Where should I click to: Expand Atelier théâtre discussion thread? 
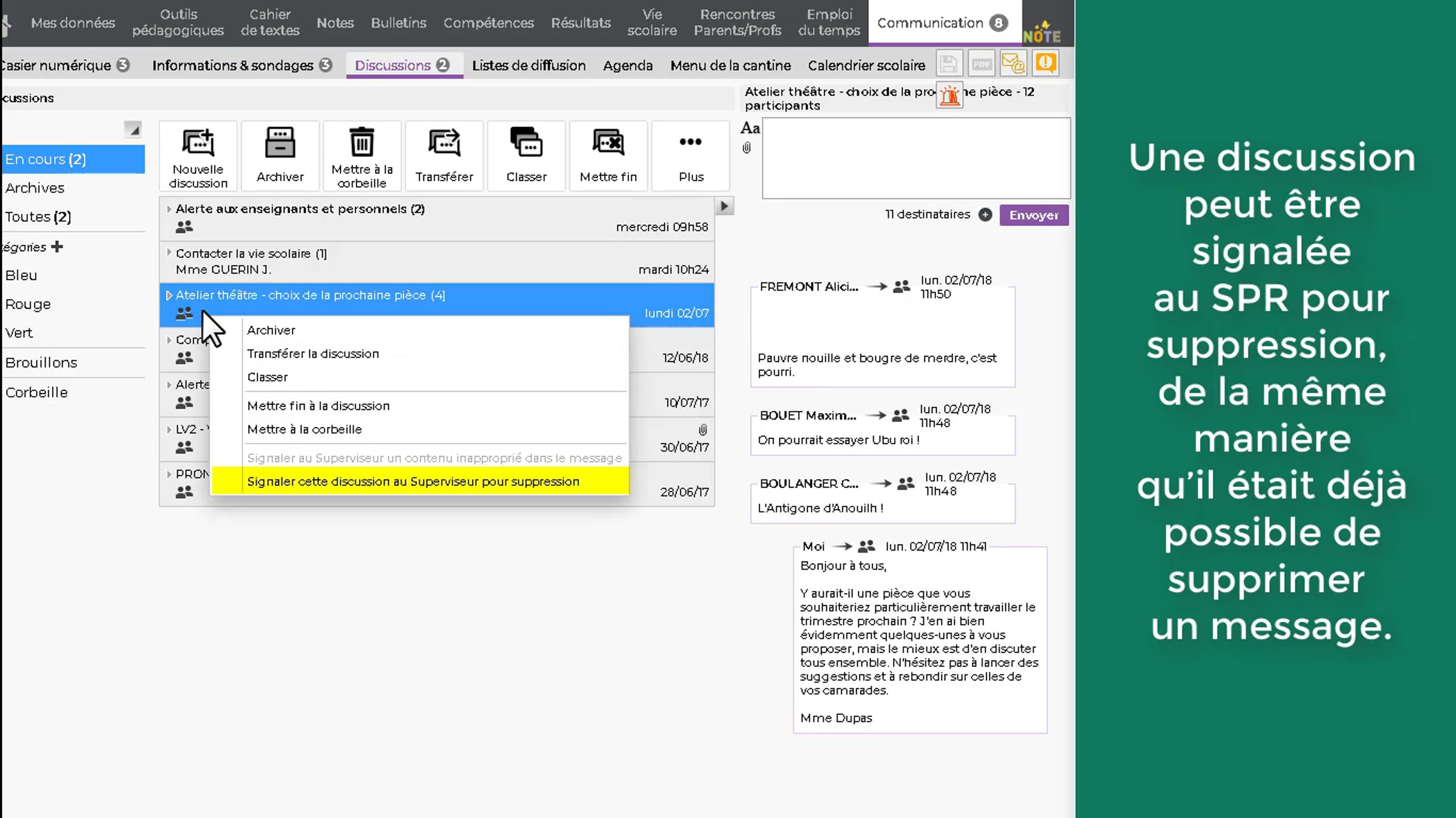point(169,295)
